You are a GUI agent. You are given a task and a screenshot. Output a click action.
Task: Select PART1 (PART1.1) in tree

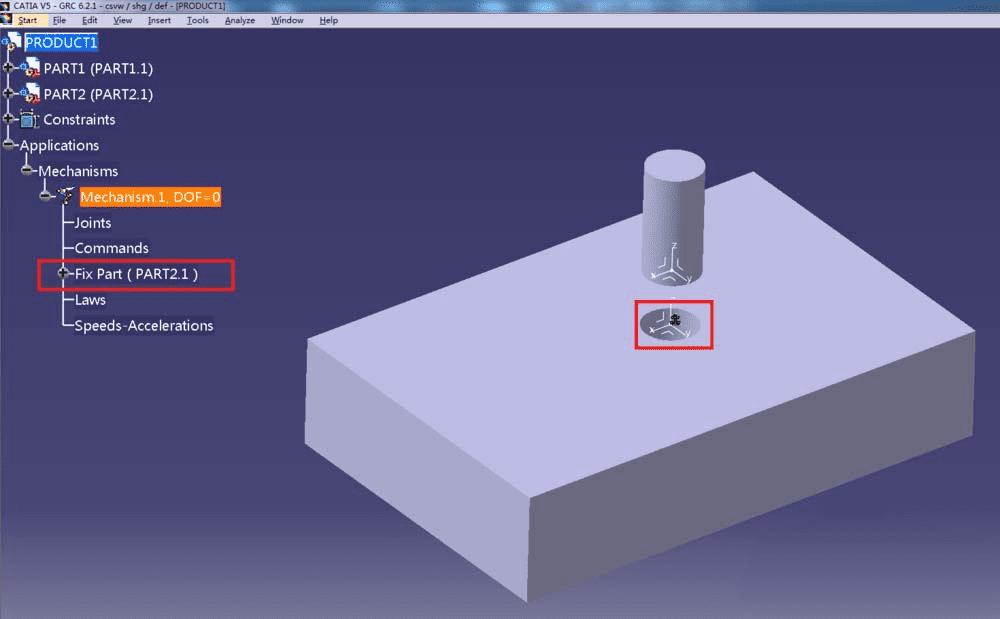pos(98,68)
